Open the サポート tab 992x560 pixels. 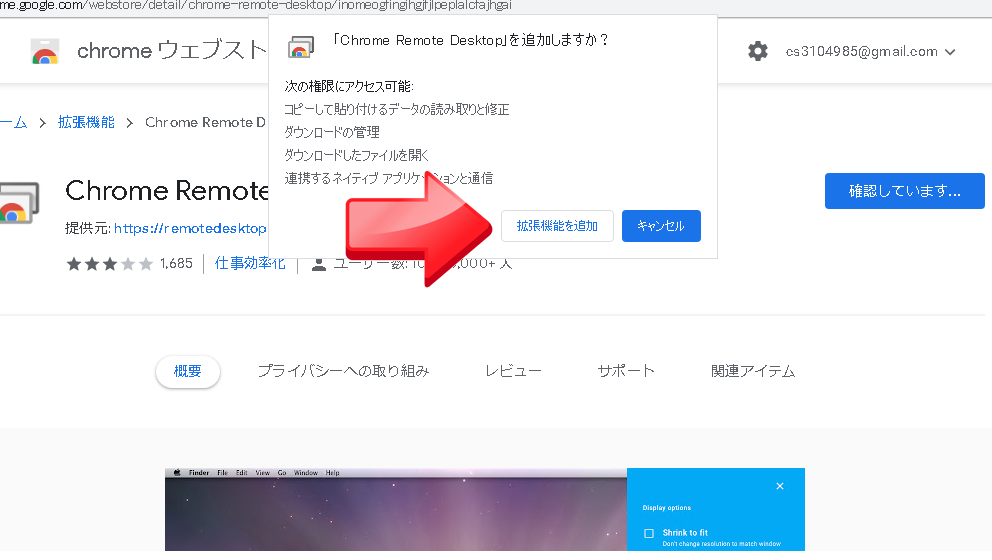(626, 371)
